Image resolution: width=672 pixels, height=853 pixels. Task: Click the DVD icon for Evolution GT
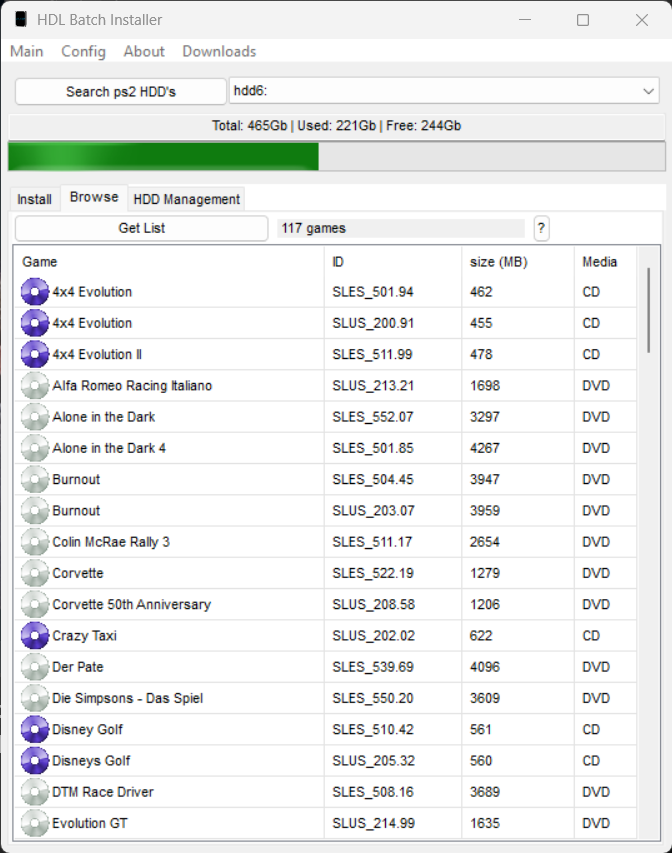click(35, 824)
